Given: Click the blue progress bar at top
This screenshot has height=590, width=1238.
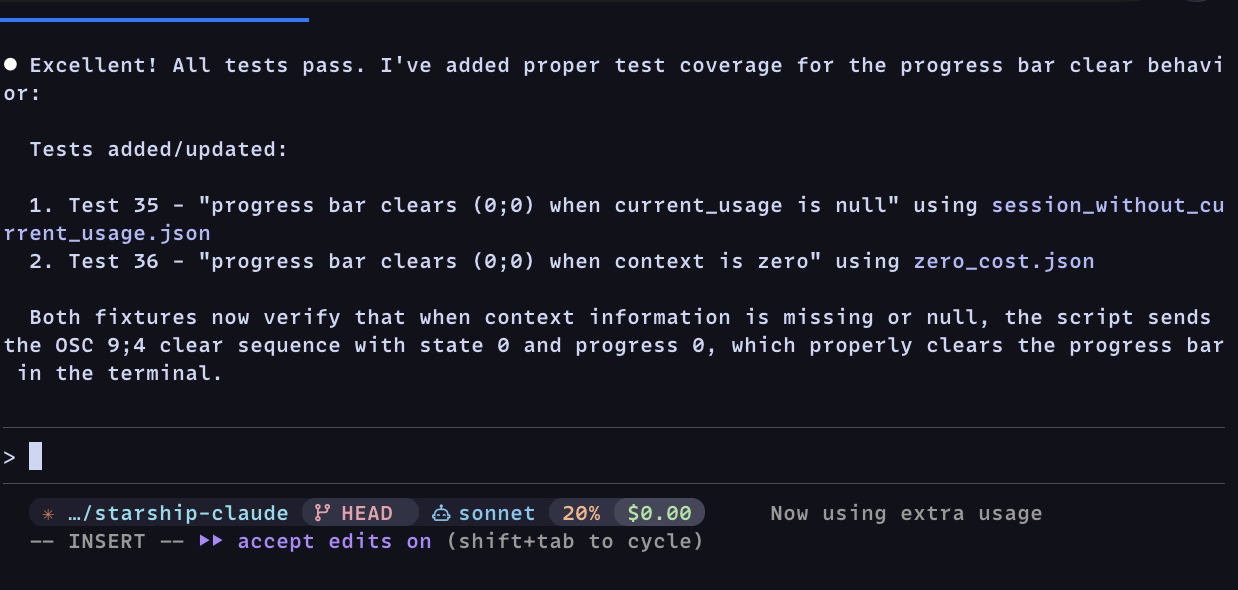Looking at the screenshot, I should pos(154,19).
